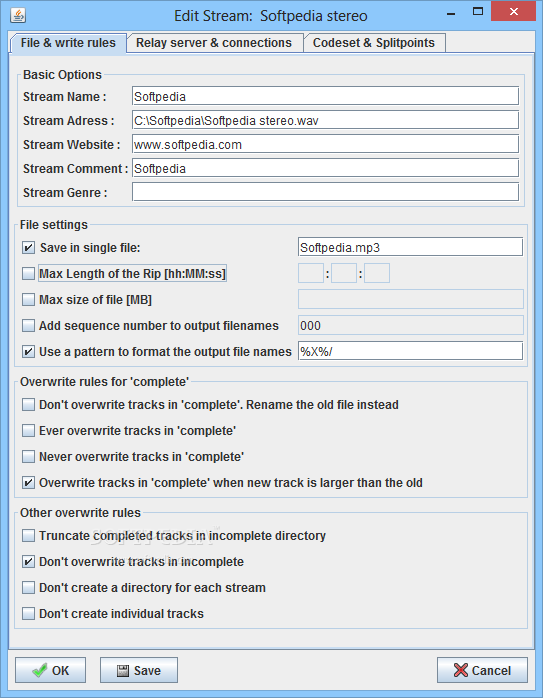
Task: Enable Max Length of the Rip checkbox
Action: [28, 273]
